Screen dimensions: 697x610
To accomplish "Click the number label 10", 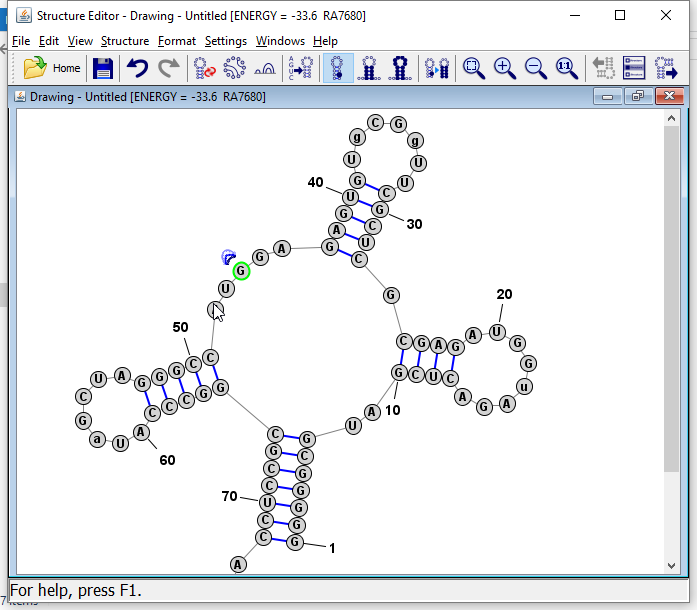I will (393, 410).
